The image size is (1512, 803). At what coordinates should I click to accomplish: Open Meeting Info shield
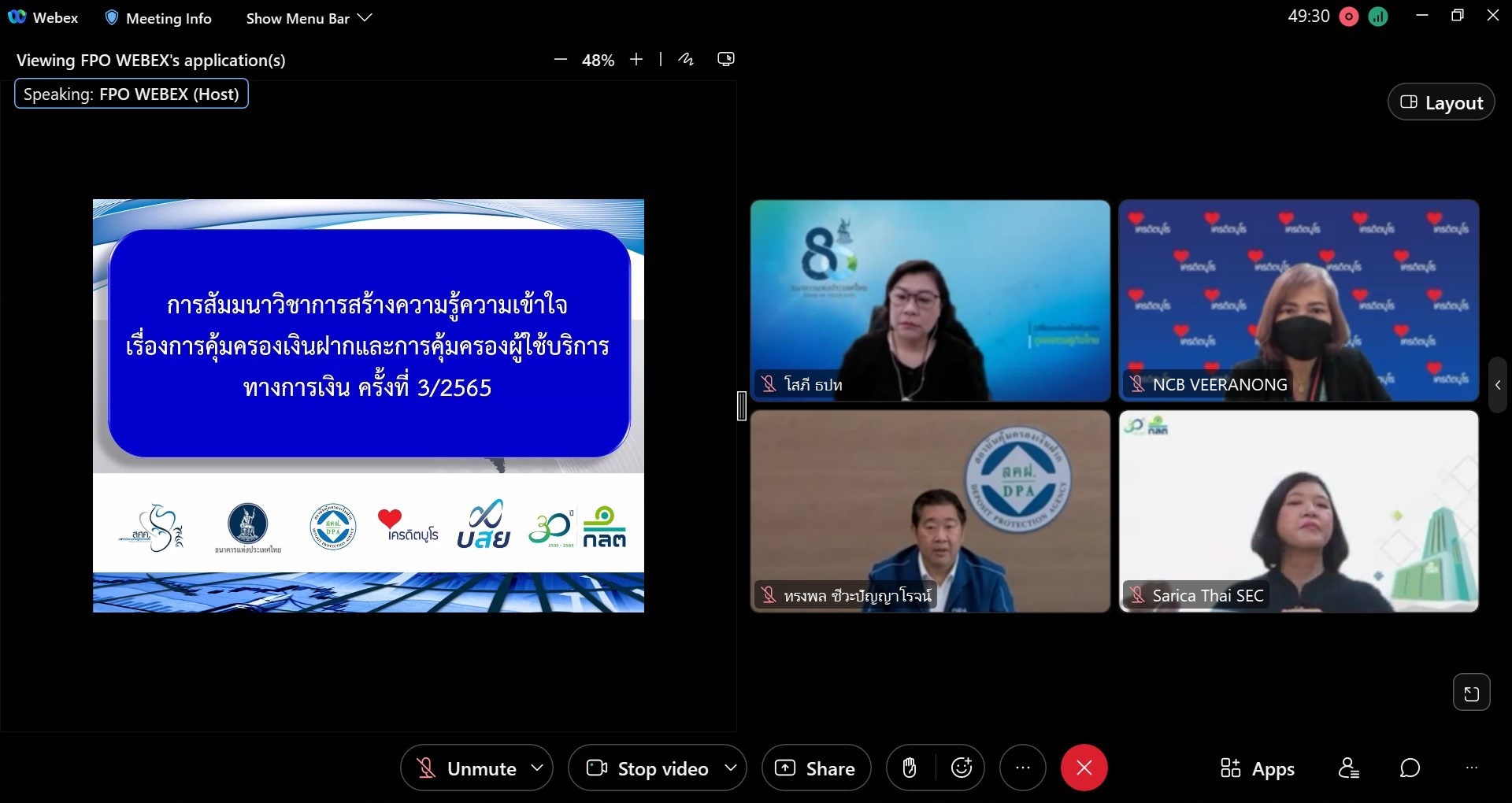coord(112,17)
